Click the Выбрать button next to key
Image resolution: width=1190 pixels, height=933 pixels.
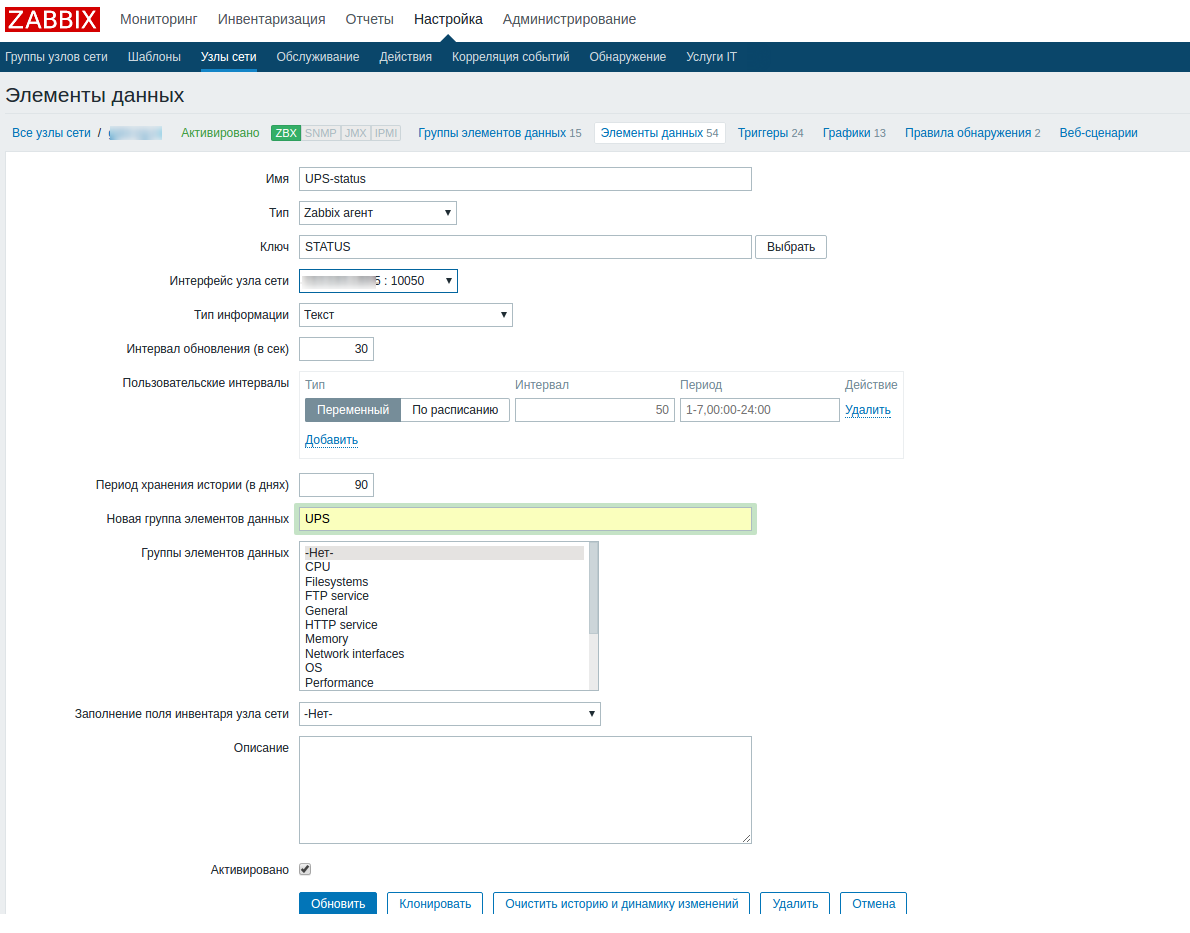click(x=790, y=247)
